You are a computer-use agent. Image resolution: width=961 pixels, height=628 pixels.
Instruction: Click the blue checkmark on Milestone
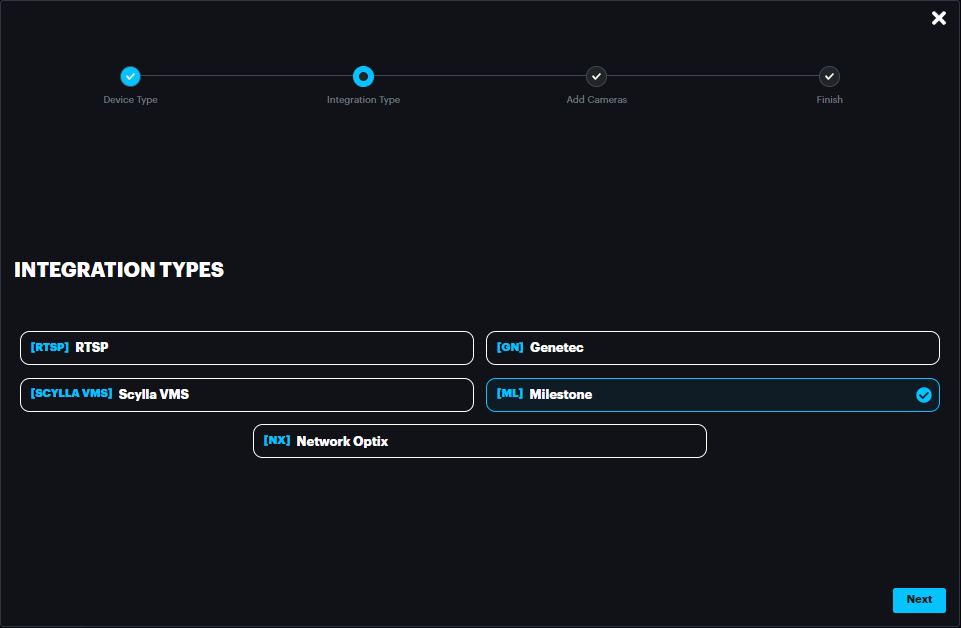click(x=923, y=395)
